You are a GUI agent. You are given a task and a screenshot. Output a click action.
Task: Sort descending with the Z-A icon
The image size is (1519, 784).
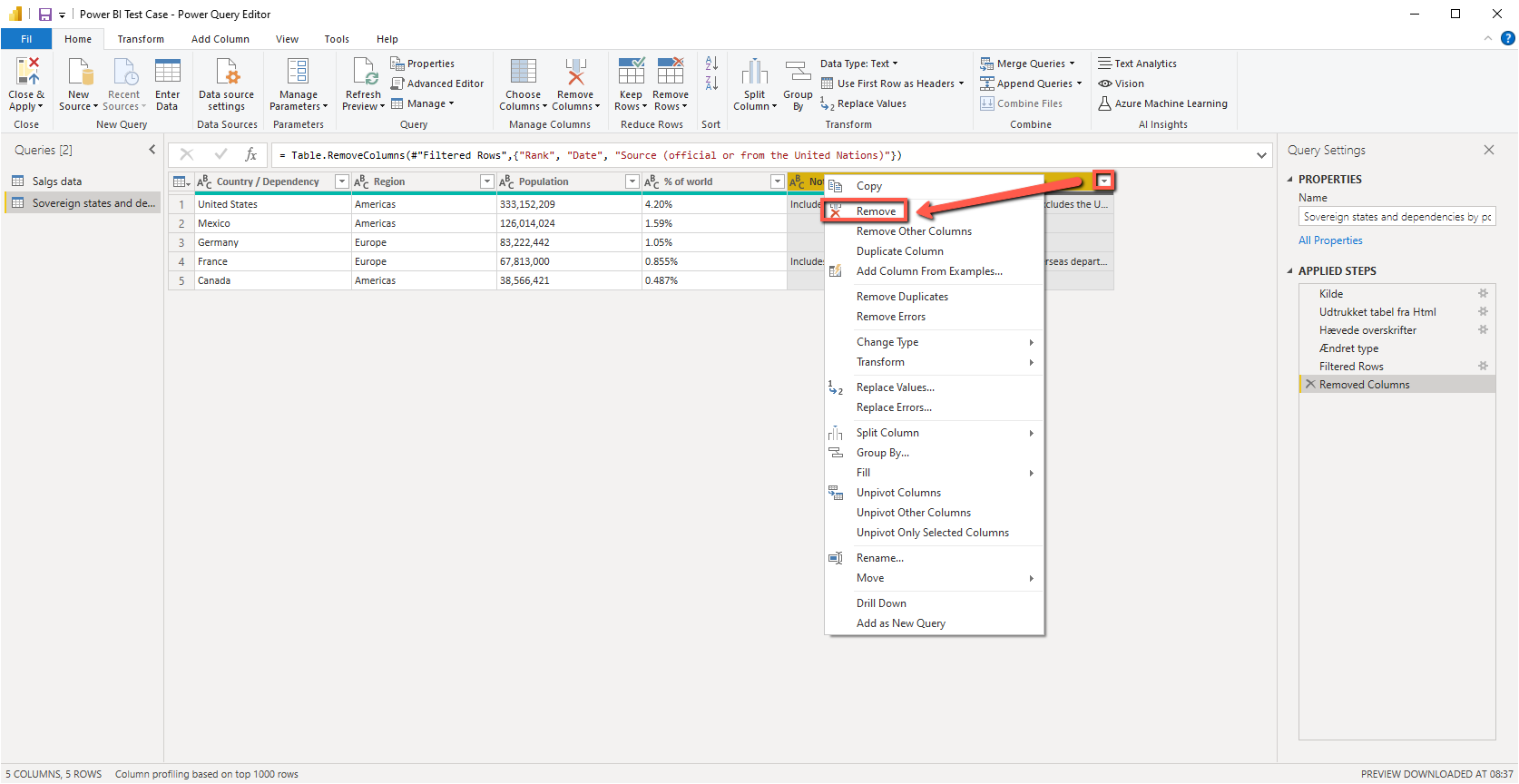tap(711, 83)
